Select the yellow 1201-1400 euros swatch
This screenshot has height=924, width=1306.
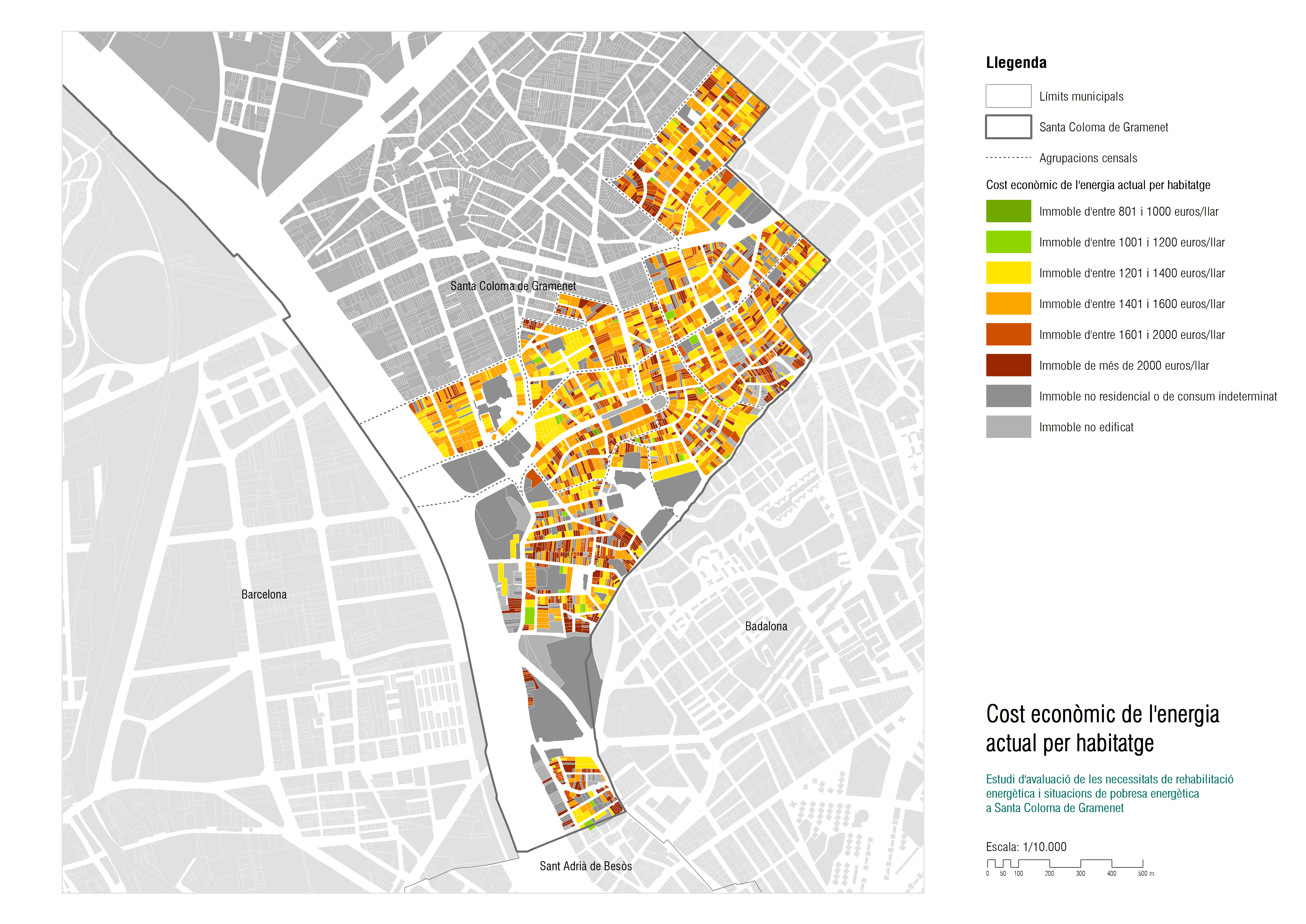tap(1008, 273)
